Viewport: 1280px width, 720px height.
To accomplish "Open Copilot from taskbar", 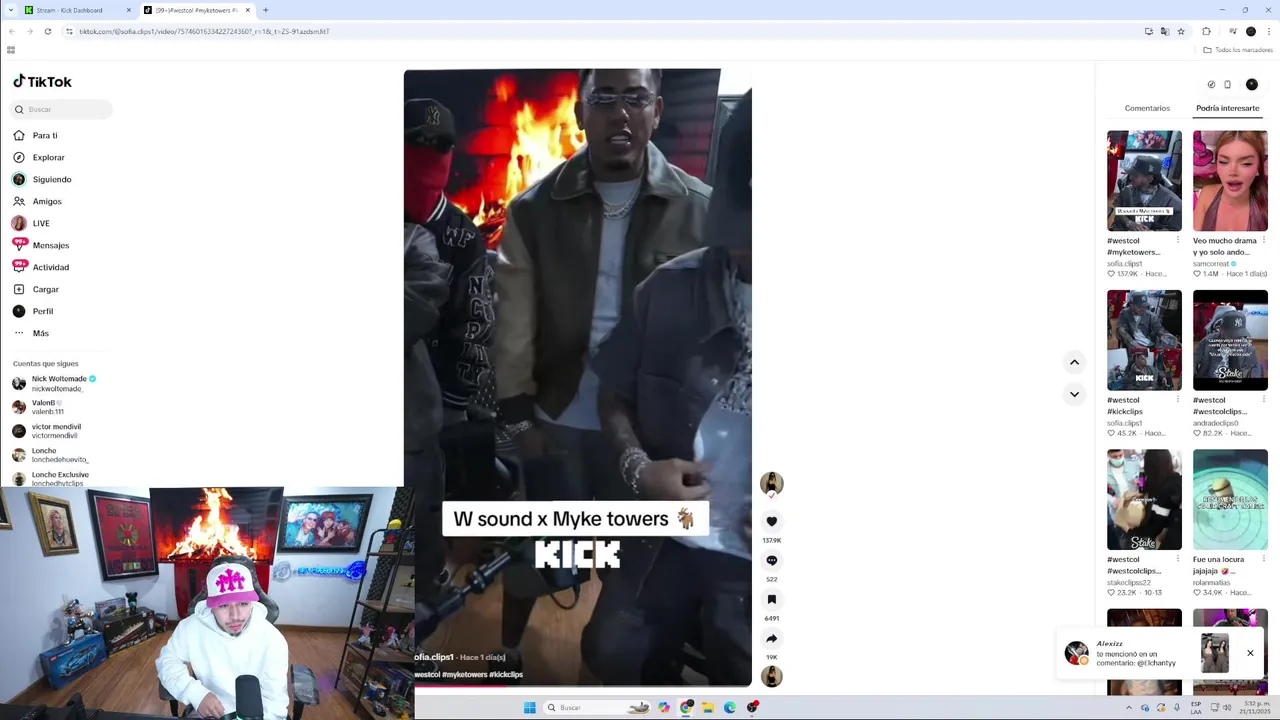I will coord(664,707).
